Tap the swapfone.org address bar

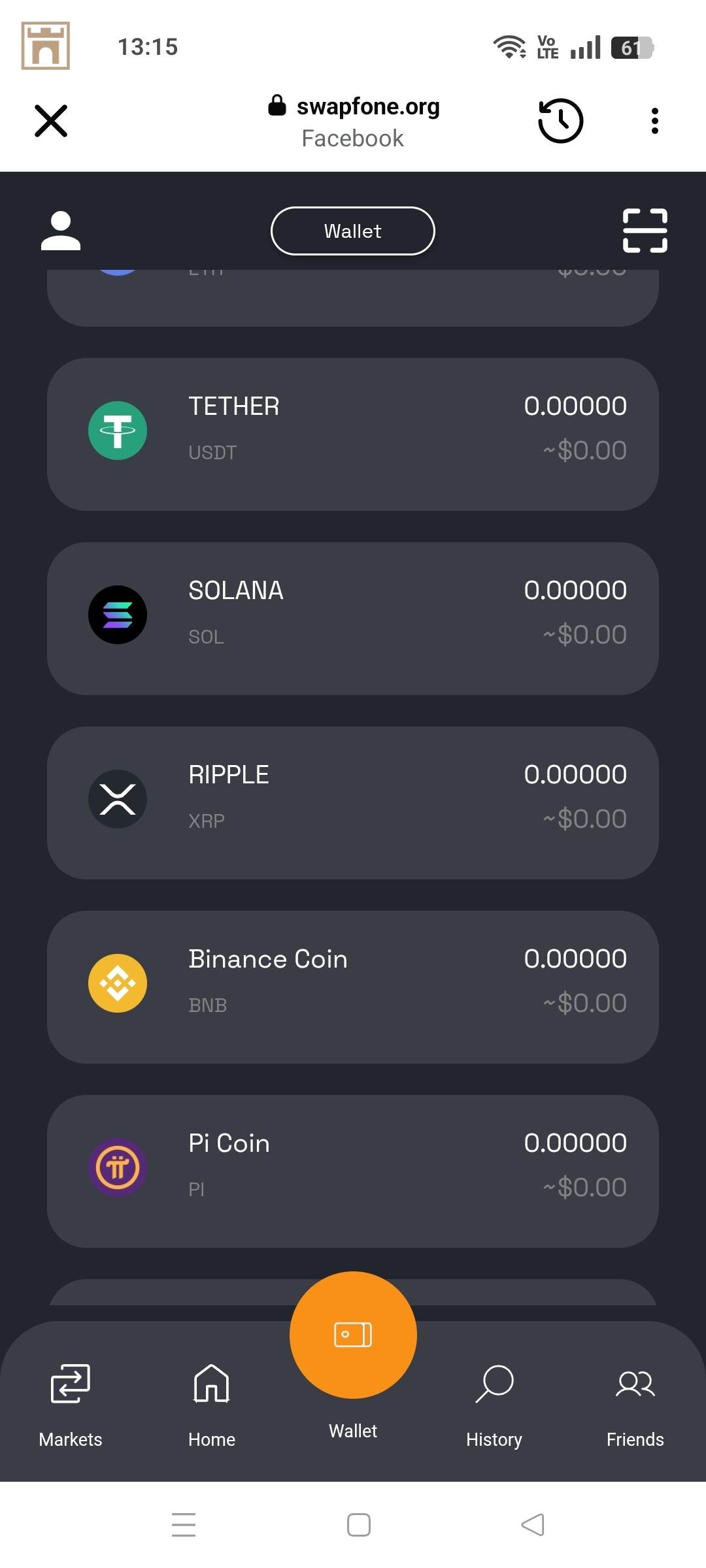[x=354, y=121]
